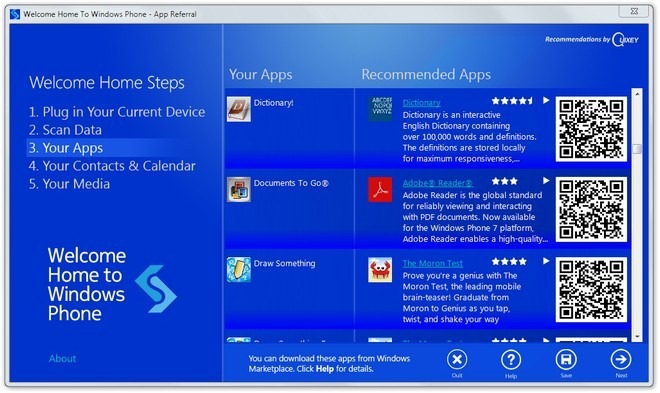Open the Dictionary recommended app link
This screenshot has height=393, width=660.
(x=421, y=103)
